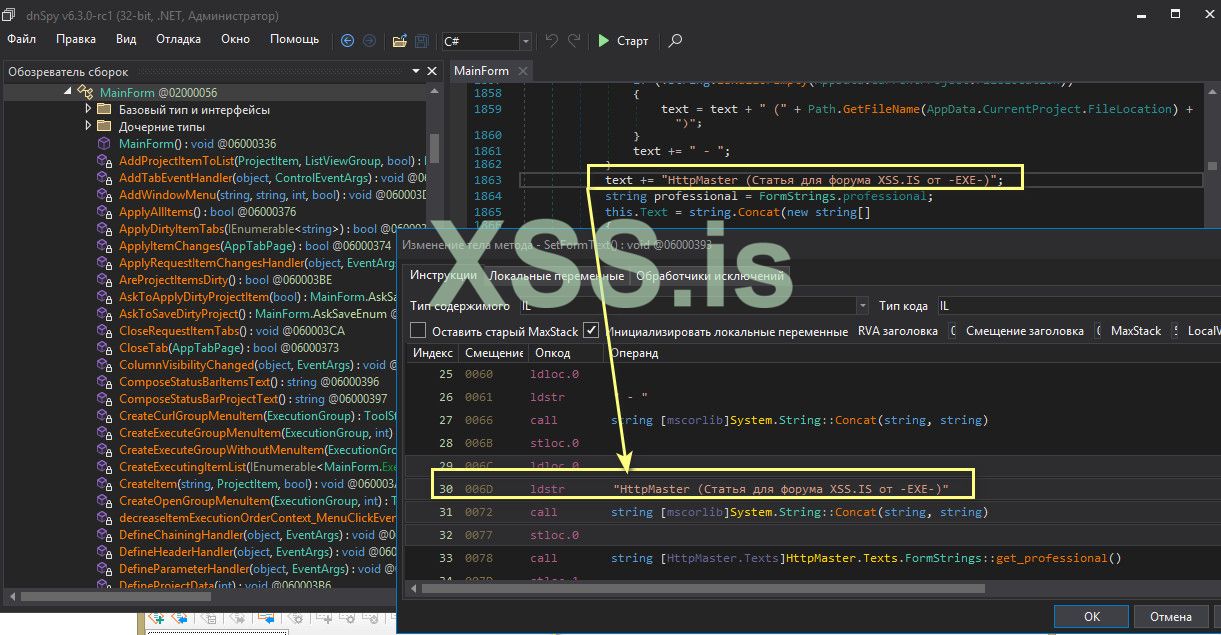Close the MainForm document tab

522,71
